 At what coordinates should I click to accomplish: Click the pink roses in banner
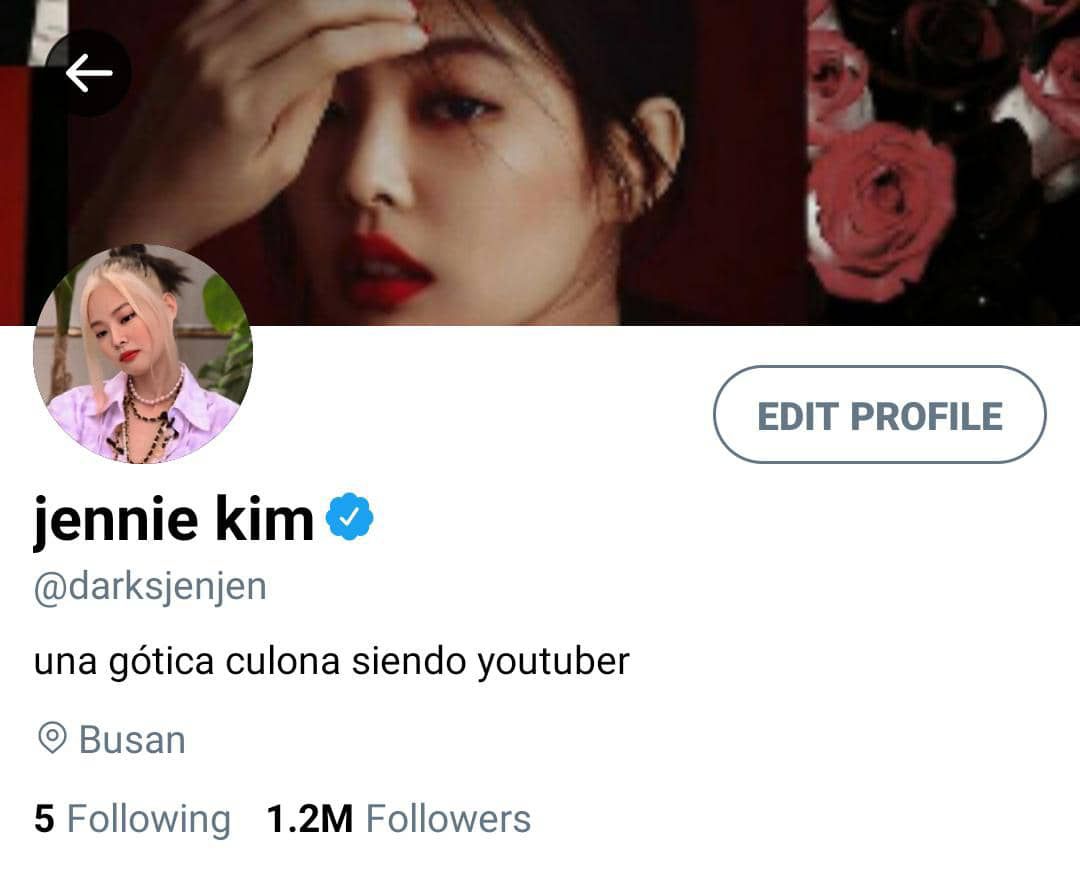pyautogui.click(x=882, y=207)
